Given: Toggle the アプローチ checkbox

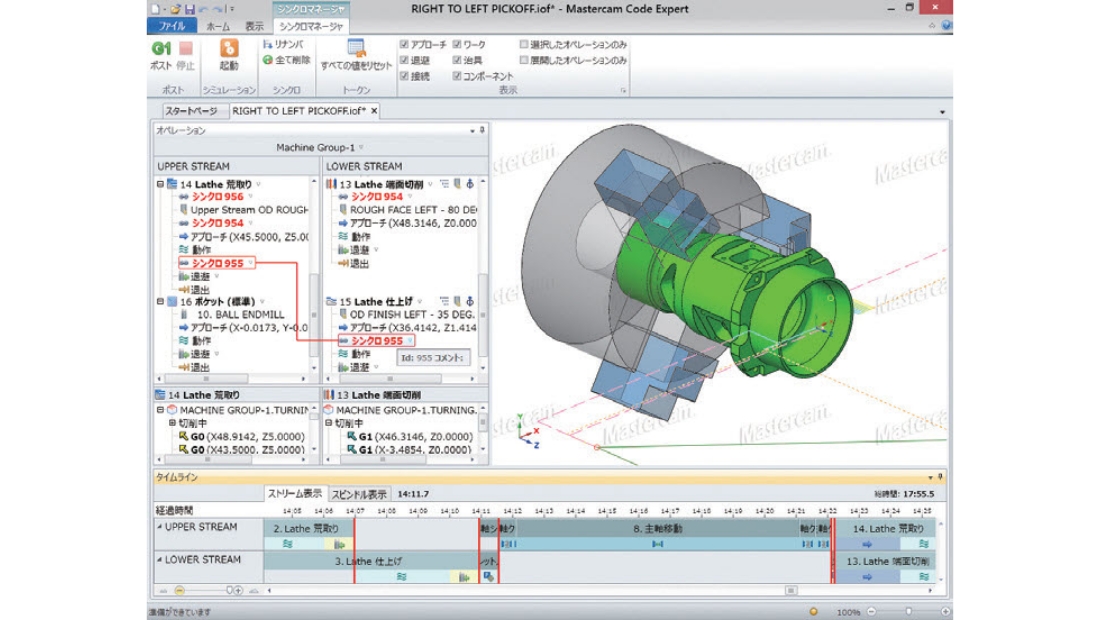Looking at the screenshot, I should [404, 44].
